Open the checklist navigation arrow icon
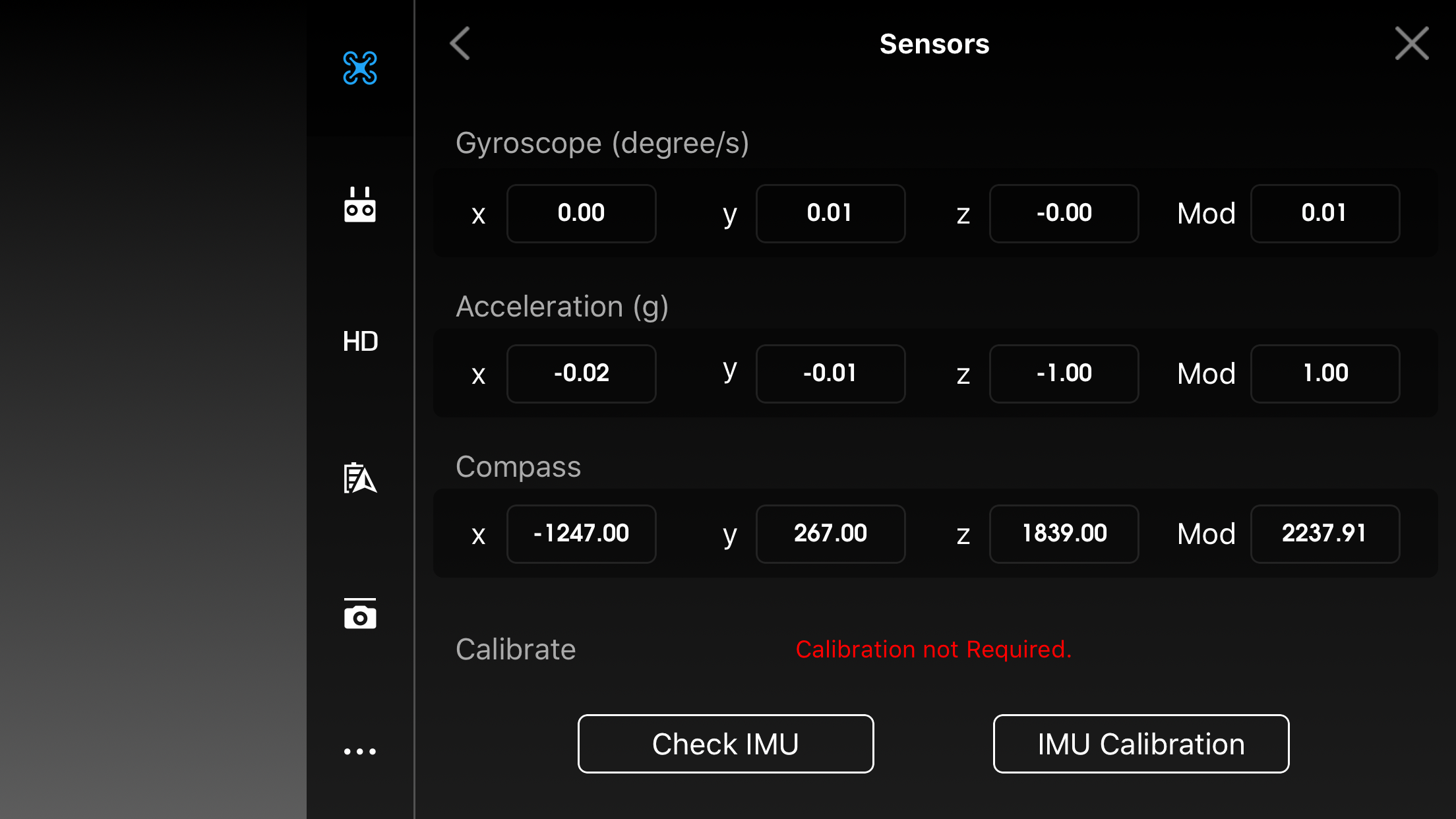The height and width of the screenshot is (819, 1456). 360,478
